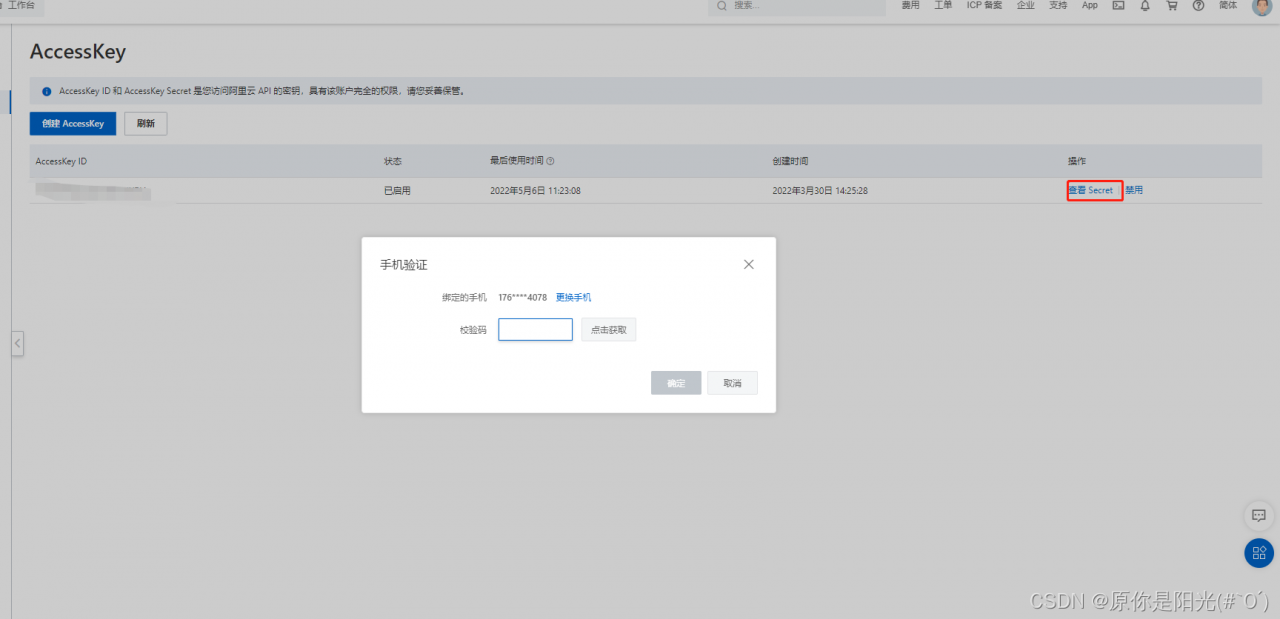Click the blue grid shortcut icon bottom right

[x=1258, y=553]
